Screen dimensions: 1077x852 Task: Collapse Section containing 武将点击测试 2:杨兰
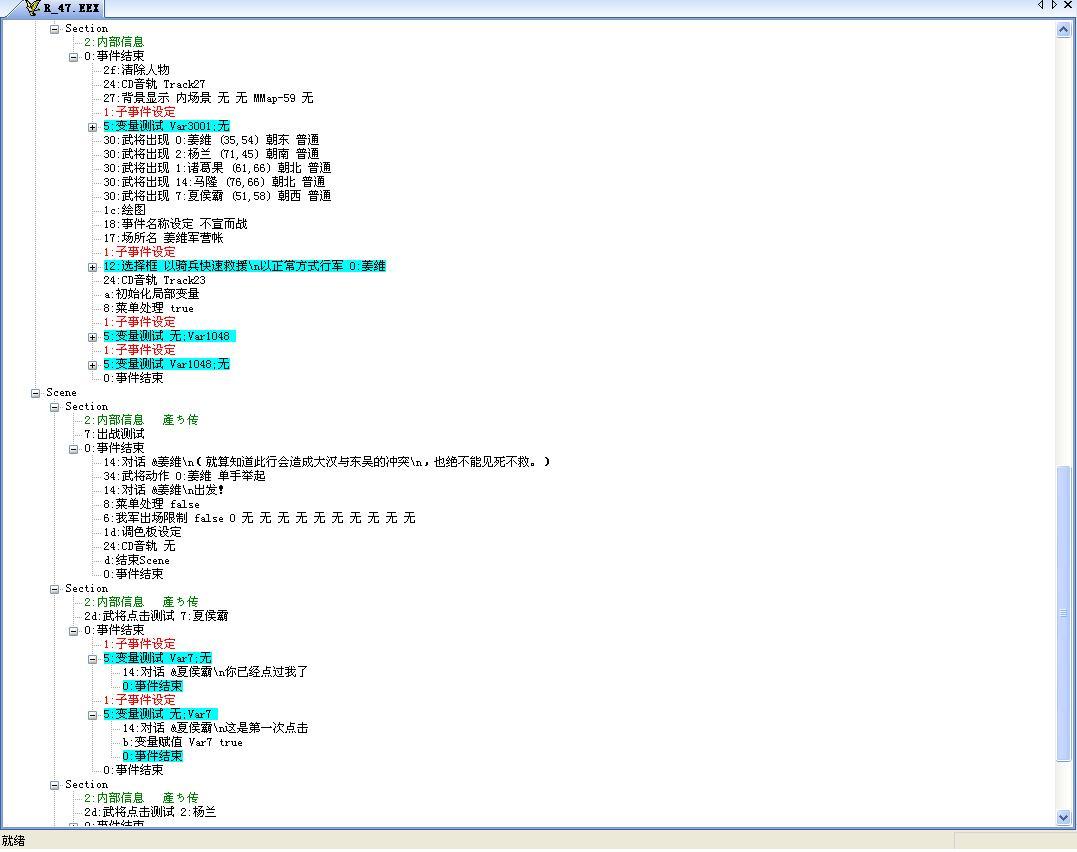click(x=54, y=785)
